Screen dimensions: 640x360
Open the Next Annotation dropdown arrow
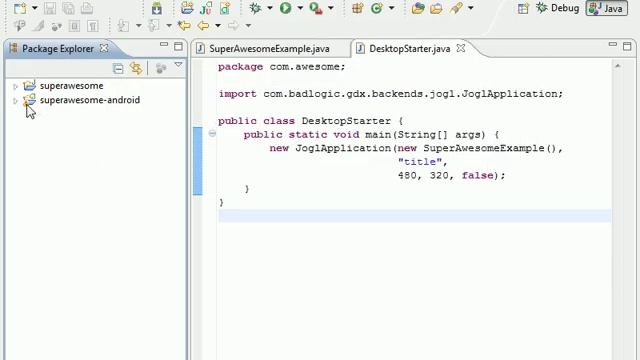138,26
